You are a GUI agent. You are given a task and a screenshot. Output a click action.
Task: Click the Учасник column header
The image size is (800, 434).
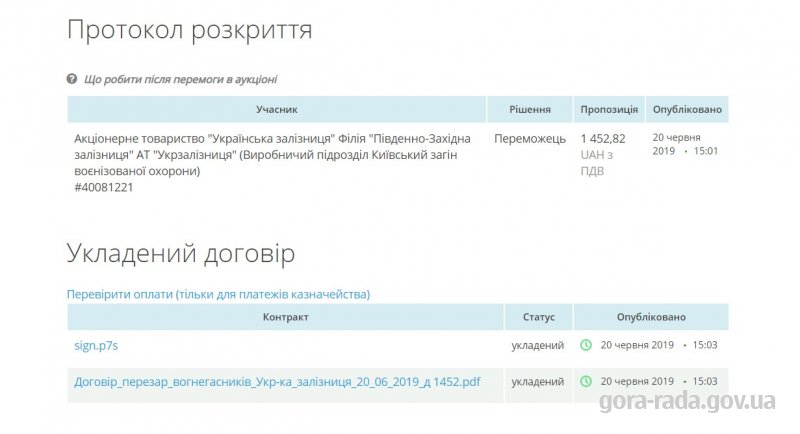pyautogui.click(x=277, y=109)
